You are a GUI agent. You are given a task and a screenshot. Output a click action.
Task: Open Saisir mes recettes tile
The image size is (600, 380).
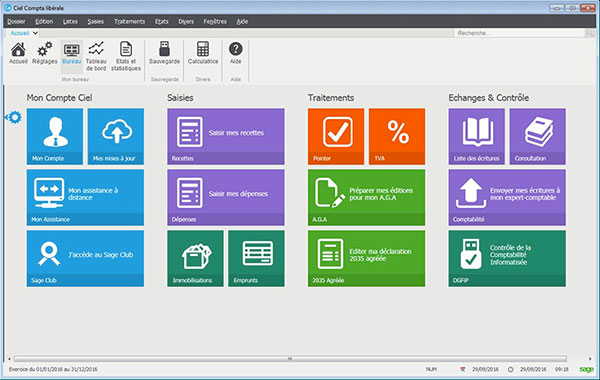coord(226,136)
